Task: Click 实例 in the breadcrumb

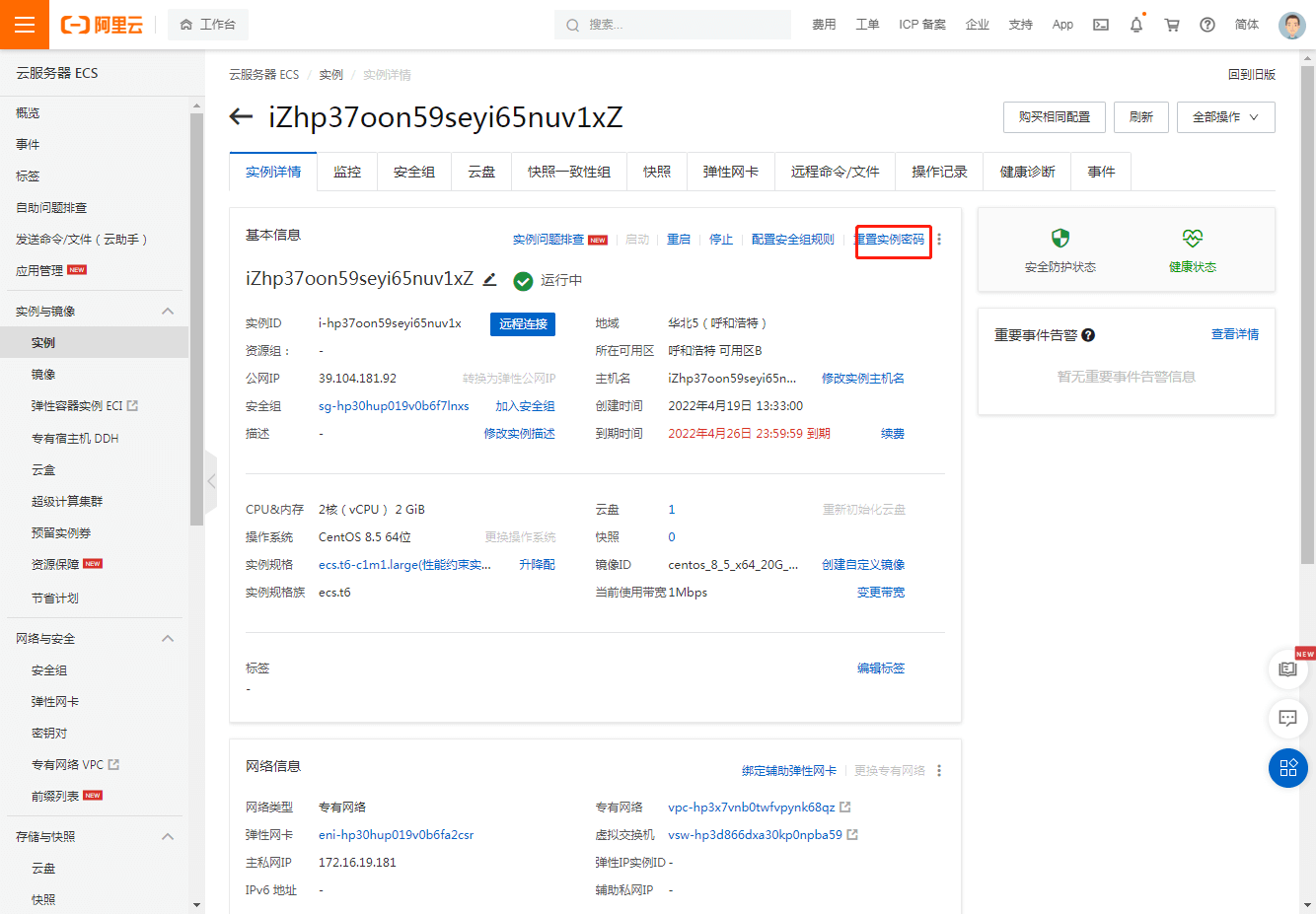Action: [330, 75]
